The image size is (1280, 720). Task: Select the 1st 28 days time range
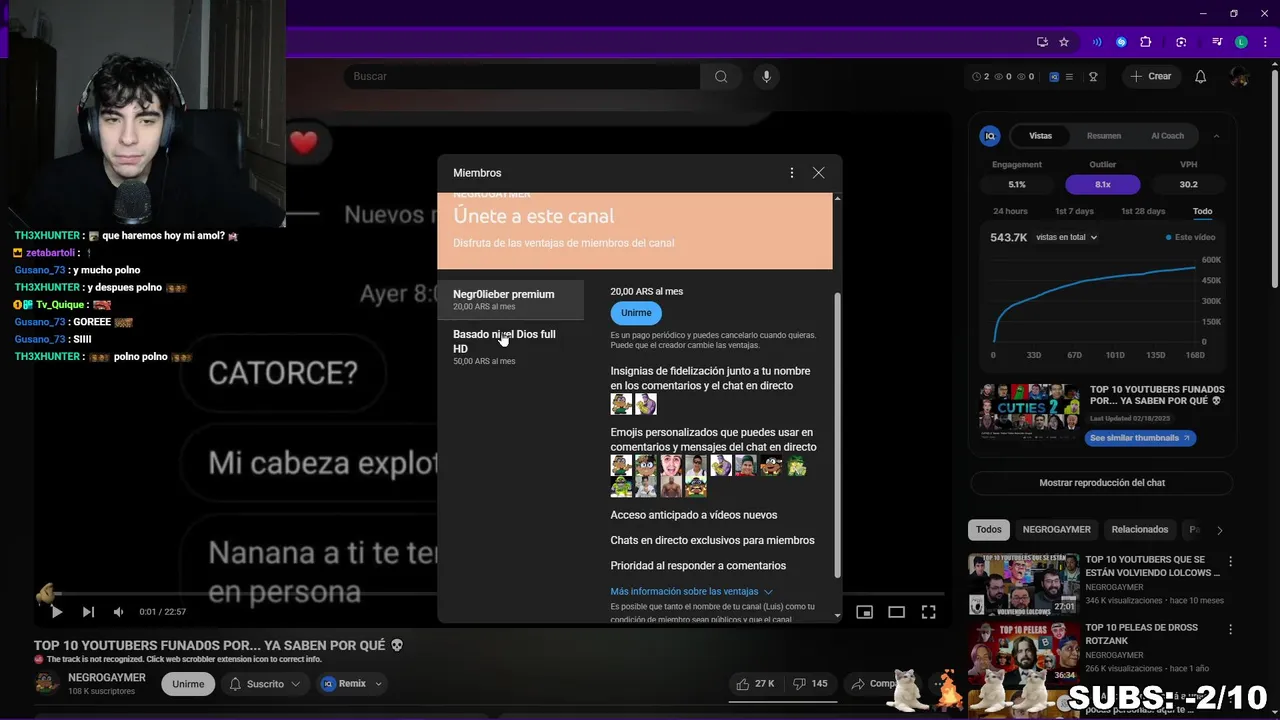1143,212
